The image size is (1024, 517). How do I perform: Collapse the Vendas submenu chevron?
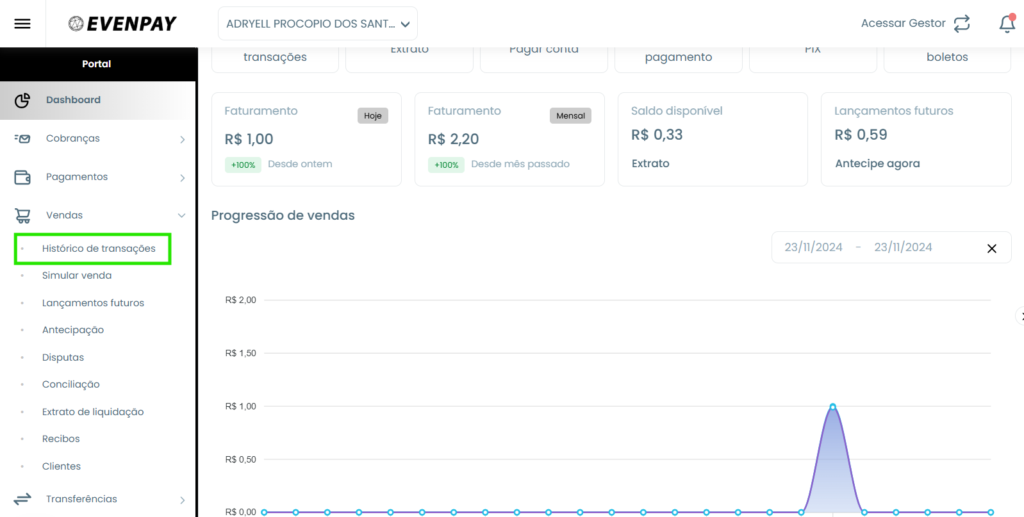(182, 215)
